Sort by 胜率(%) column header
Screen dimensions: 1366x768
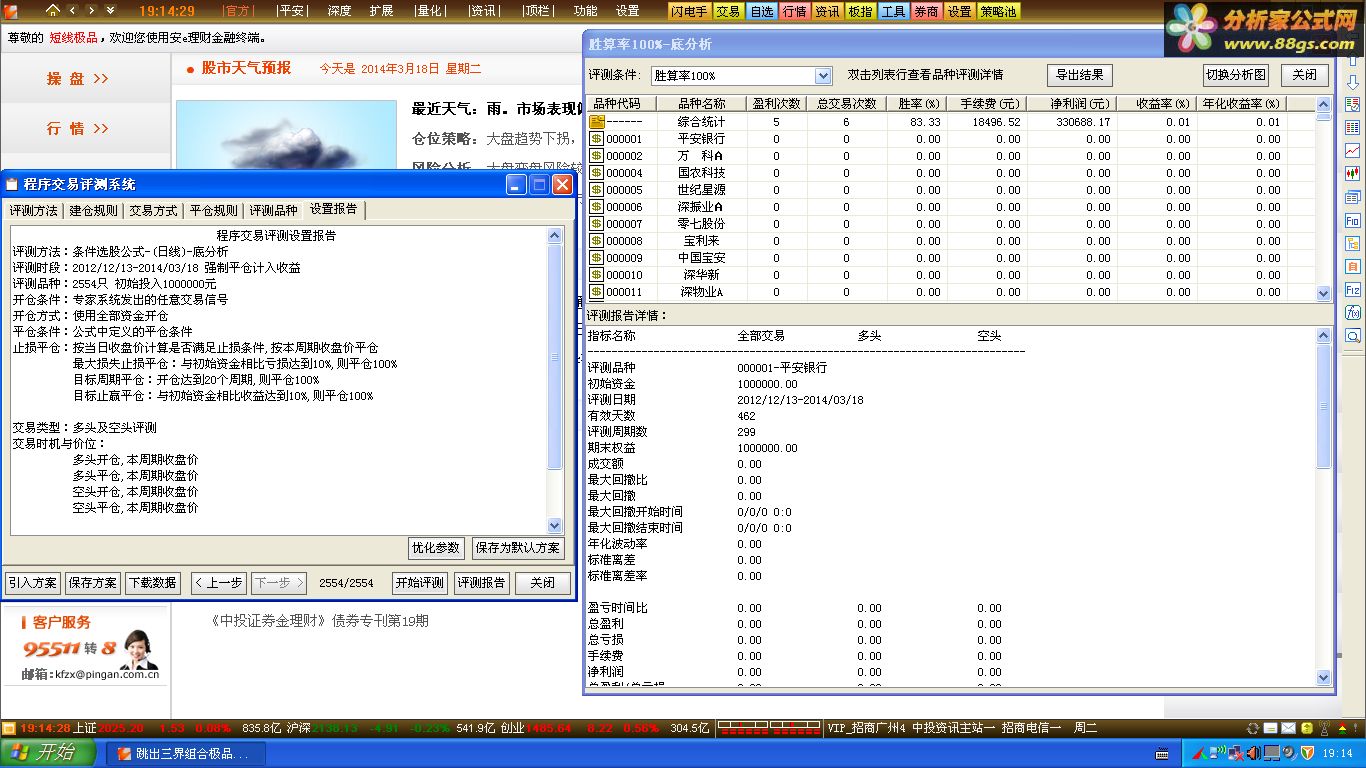pos(919,103)
